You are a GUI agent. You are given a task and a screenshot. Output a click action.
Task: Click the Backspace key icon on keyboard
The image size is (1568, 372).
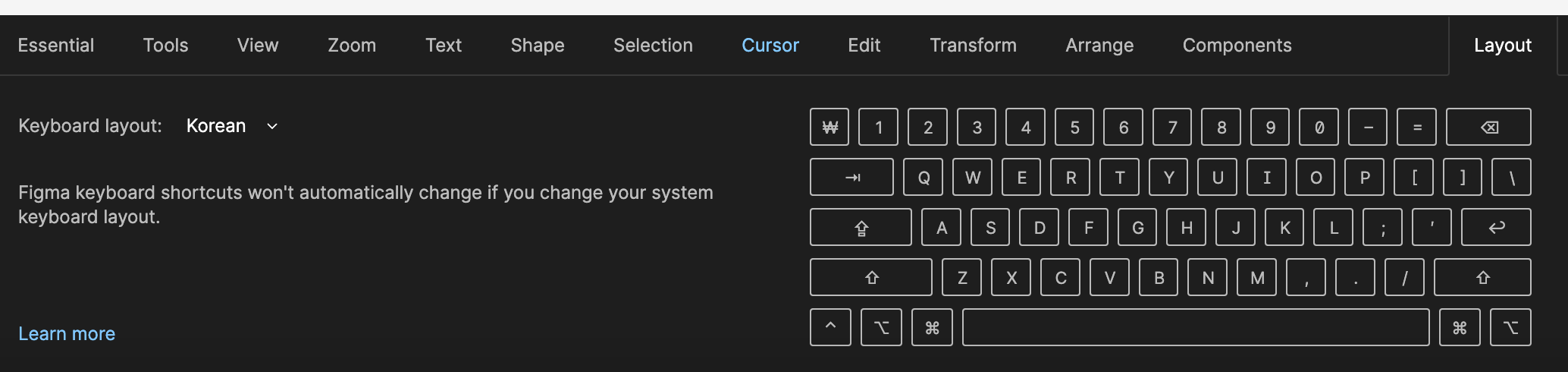click(x=1488, y=127)
